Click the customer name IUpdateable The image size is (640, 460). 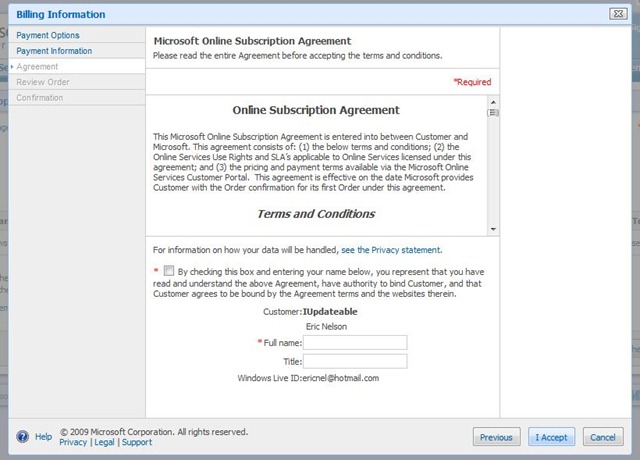pos(330,311)
